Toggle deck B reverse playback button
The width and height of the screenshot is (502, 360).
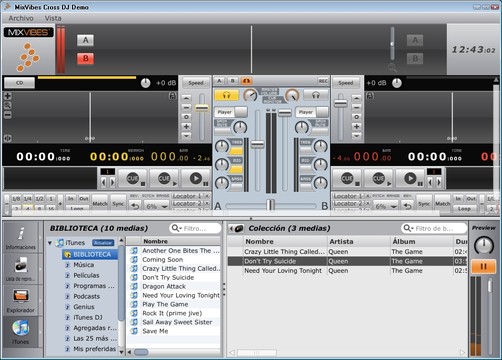pos(407,206)
